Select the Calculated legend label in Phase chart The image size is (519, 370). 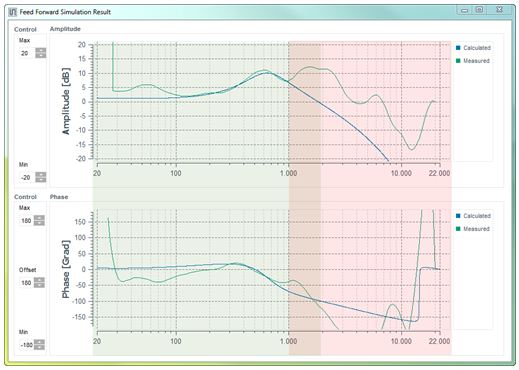(x=477, y=216)
